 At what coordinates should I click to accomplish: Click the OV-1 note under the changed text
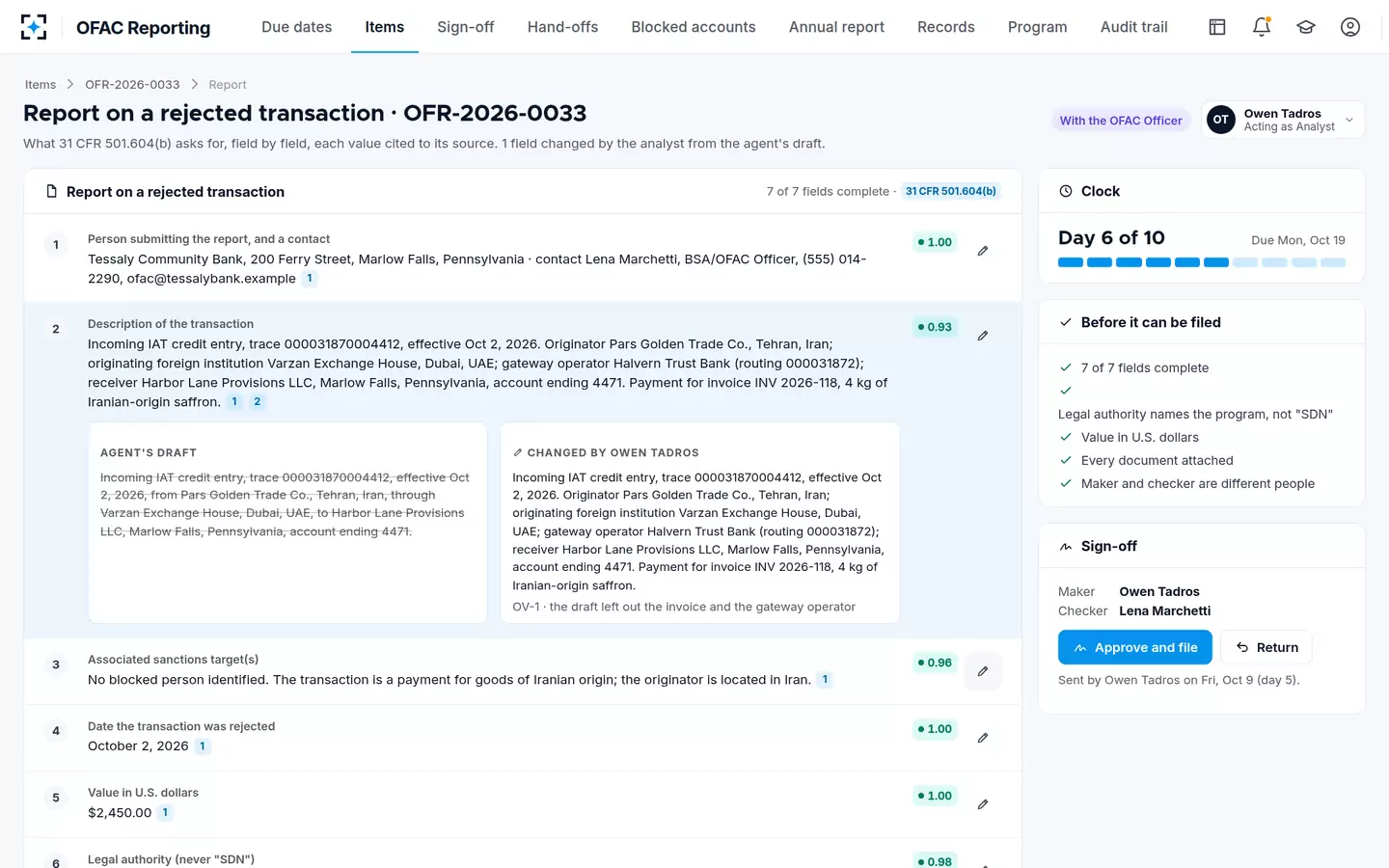(x=684, y=607)
